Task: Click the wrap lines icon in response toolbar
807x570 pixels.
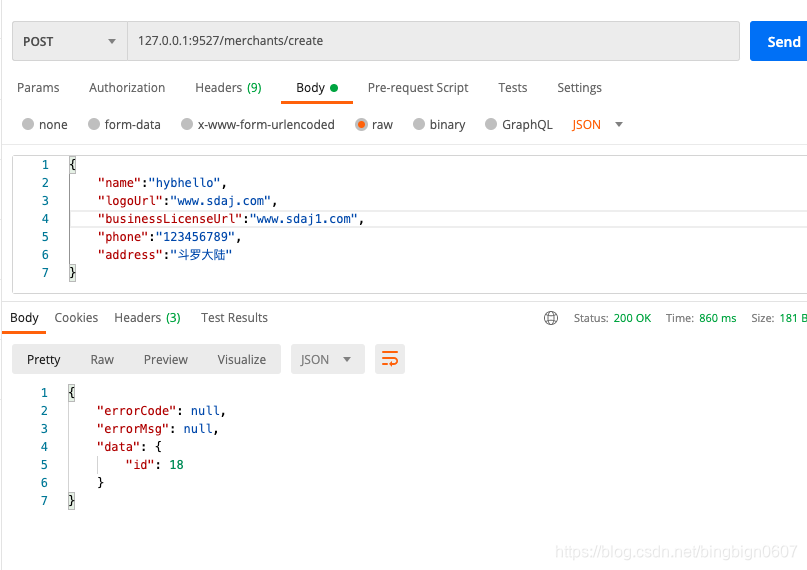Action: click(x=390, y=359)
